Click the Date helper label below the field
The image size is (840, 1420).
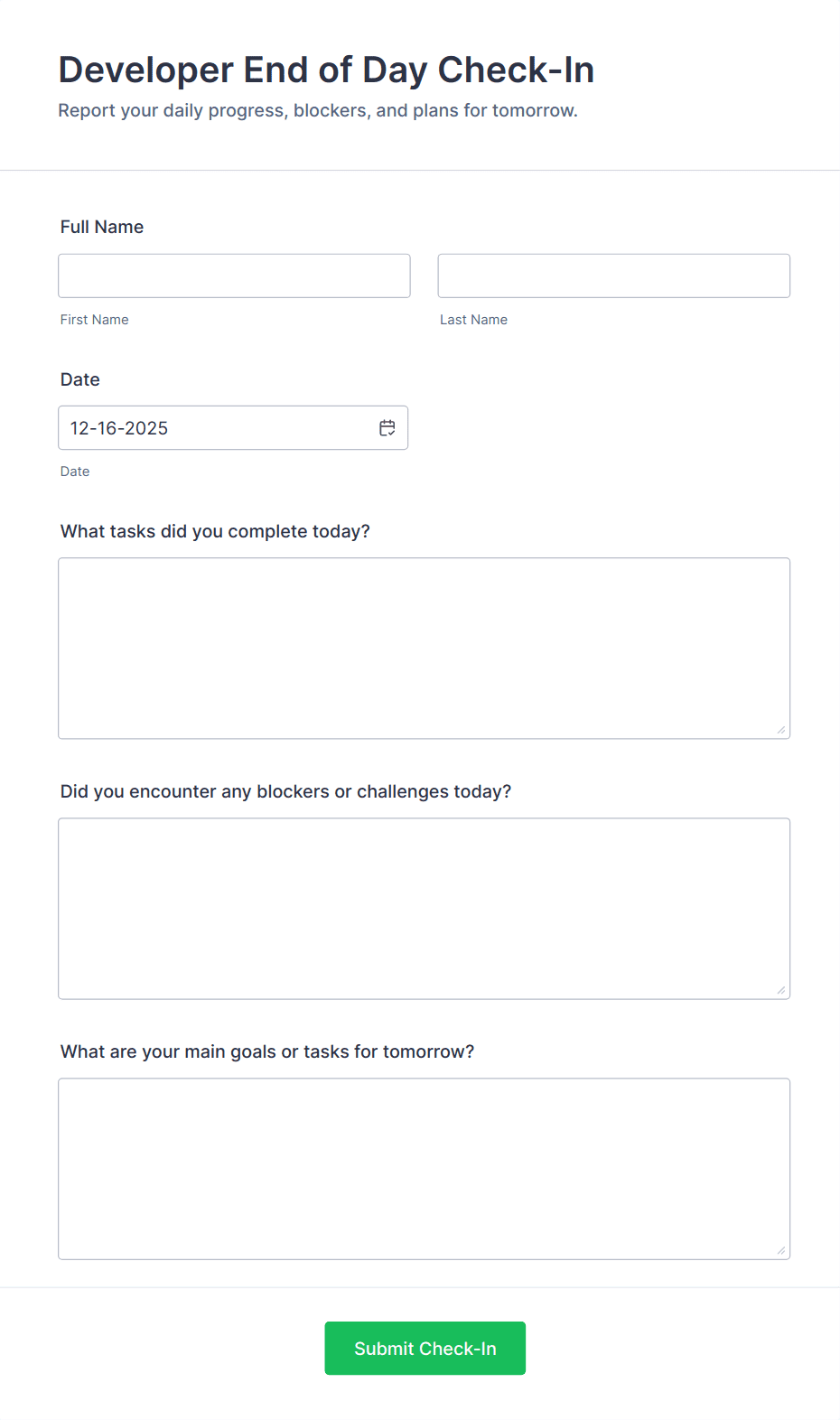75,471
